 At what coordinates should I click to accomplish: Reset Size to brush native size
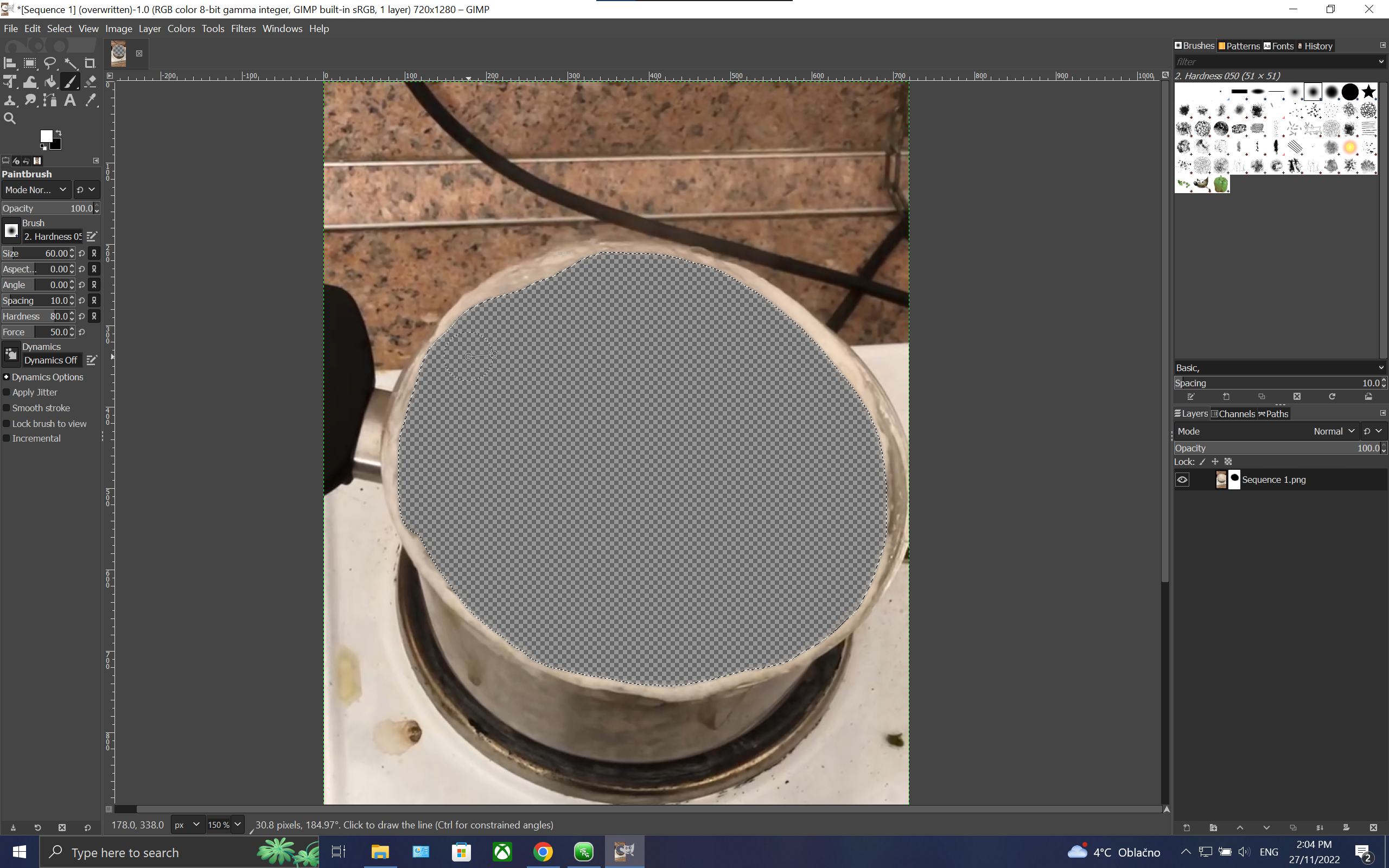coord(82,253)
